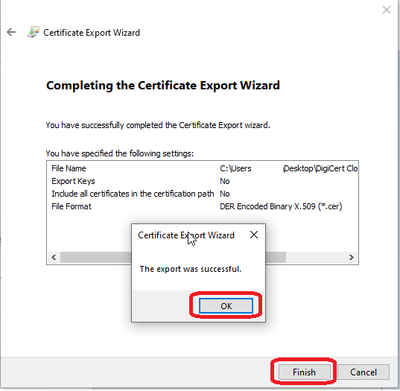Click the back arrow in the wizard header

coord(11,32)
